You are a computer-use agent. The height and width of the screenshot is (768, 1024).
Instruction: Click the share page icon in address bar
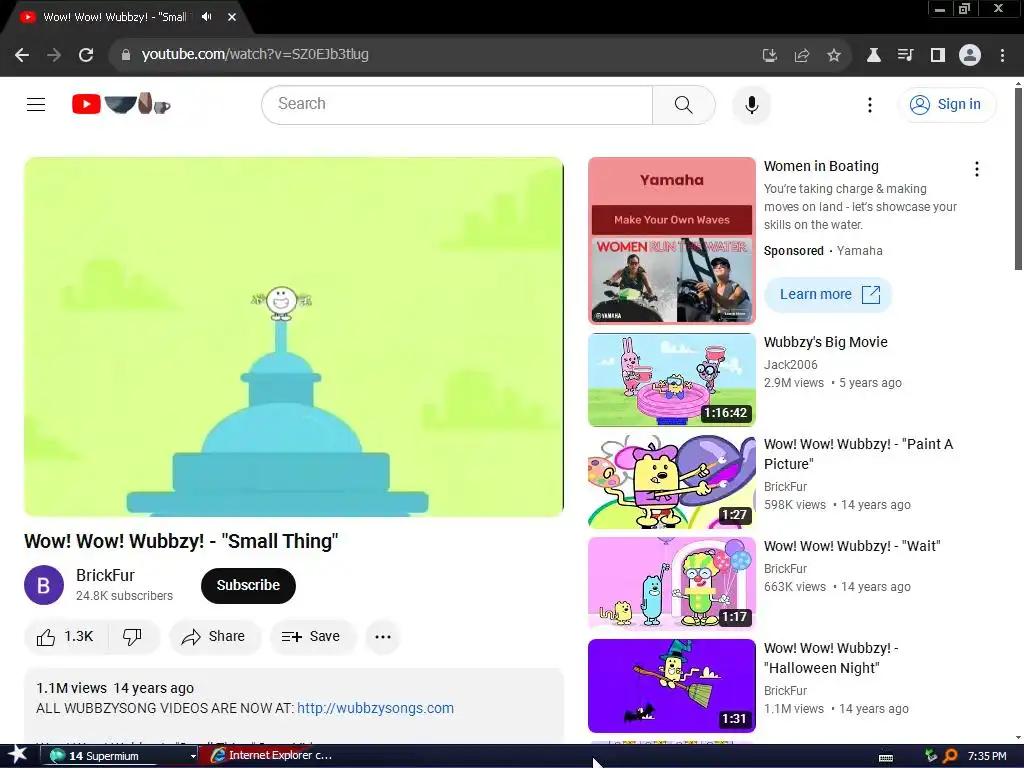(802, 56)
